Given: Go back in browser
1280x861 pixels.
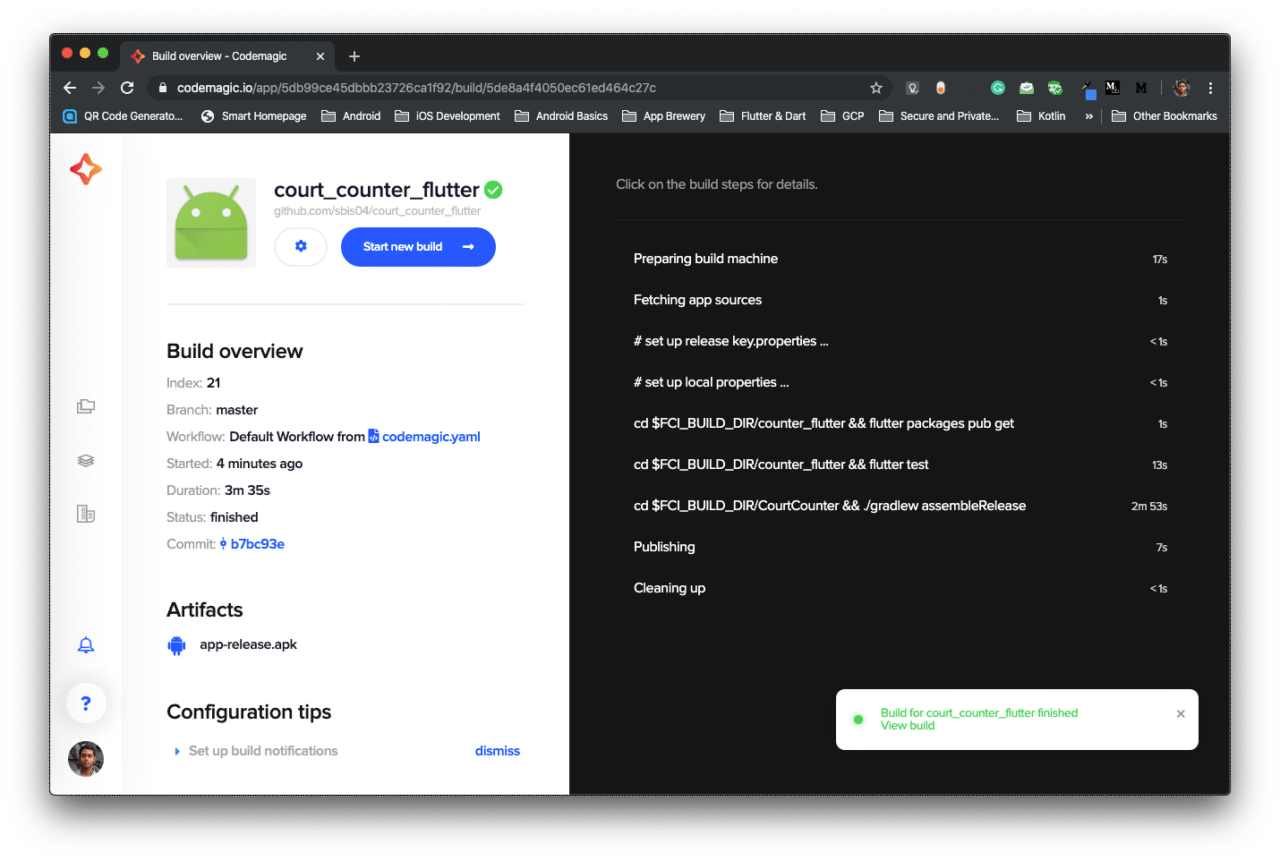Looking at the screenshot, I should (x=69, y=88).
